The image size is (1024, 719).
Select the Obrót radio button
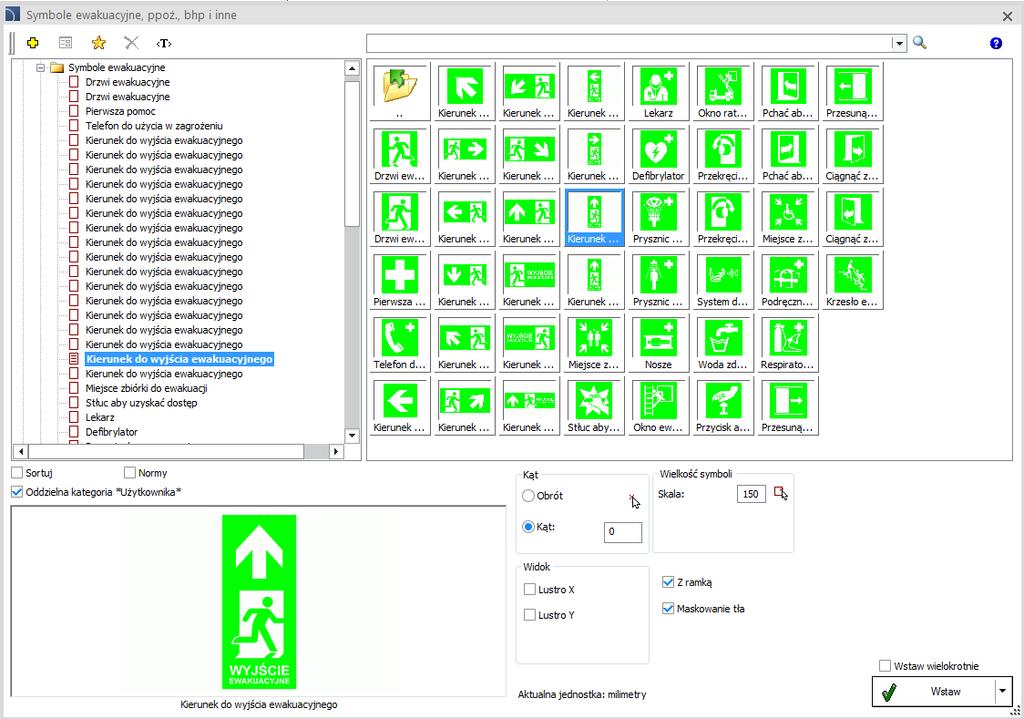click(x=528, y=496)
